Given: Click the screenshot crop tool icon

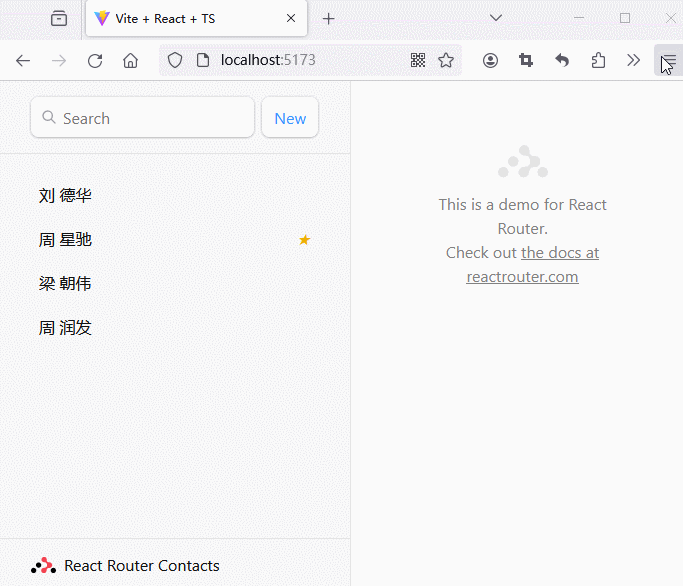Looking at the screenshot, I should click(x=526, y=60).
